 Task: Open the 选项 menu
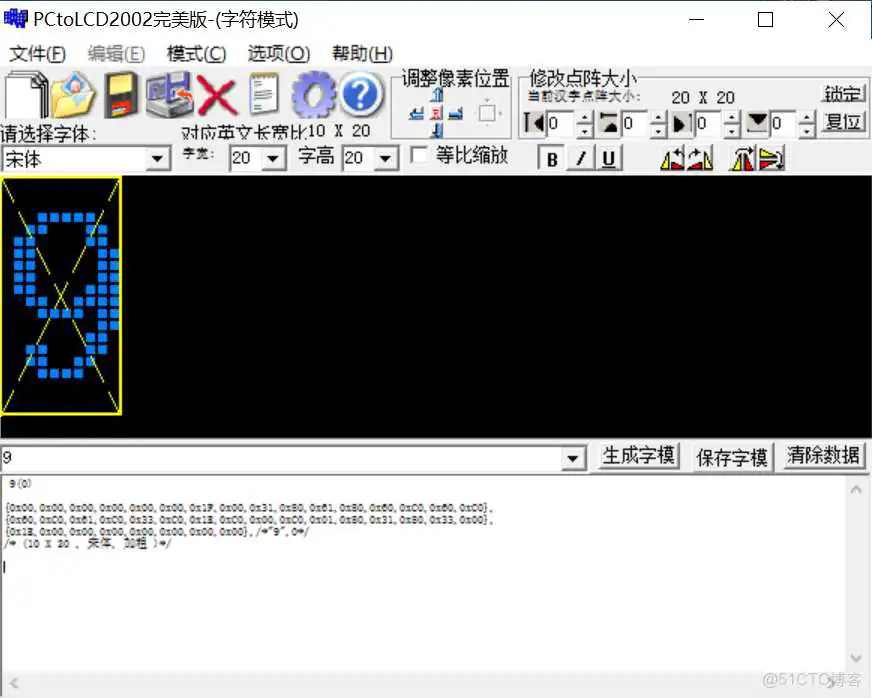point(278,54)
